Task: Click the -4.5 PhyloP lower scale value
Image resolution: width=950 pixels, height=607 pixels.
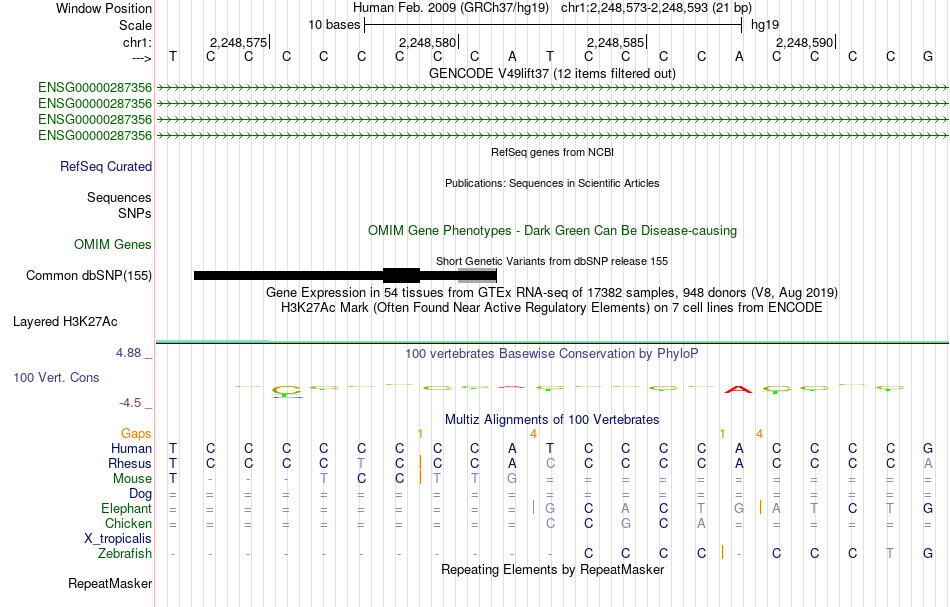Action: pyautogui.click(x=130, y=403)
